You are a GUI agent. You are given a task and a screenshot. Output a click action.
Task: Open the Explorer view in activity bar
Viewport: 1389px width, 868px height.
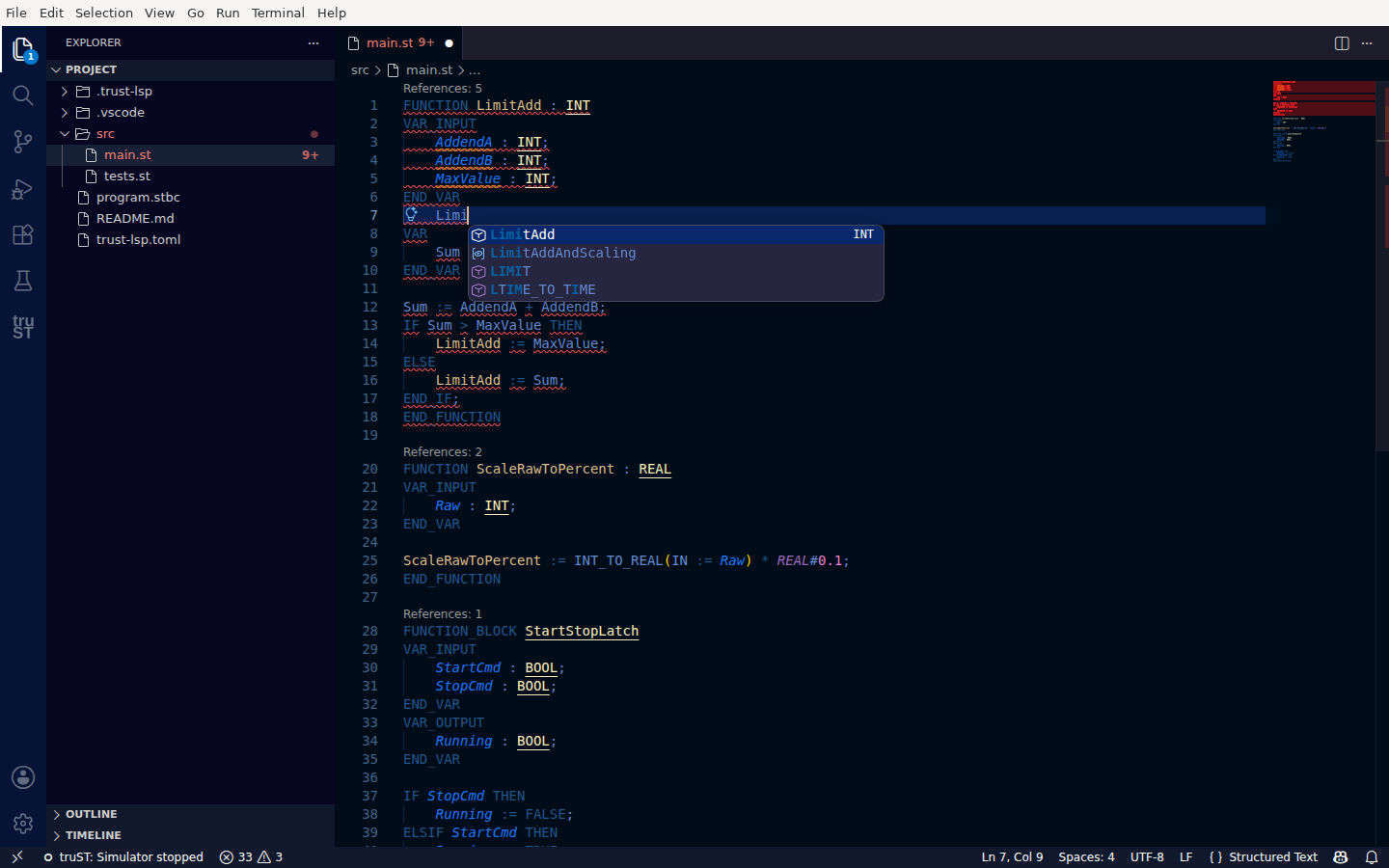[x=23, y=48]
